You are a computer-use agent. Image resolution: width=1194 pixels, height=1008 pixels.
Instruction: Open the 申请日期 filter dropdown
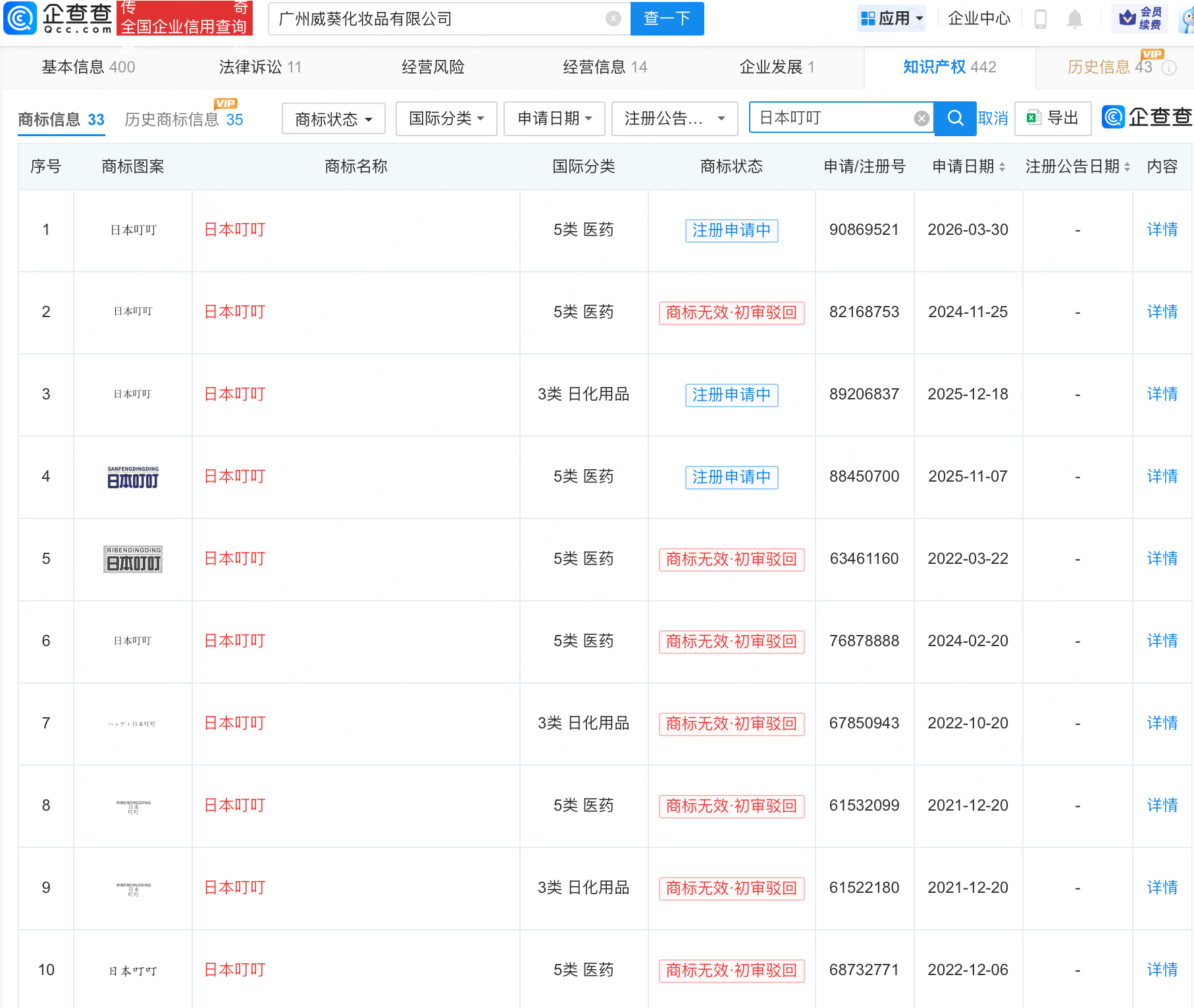click(x=554, y=118)
